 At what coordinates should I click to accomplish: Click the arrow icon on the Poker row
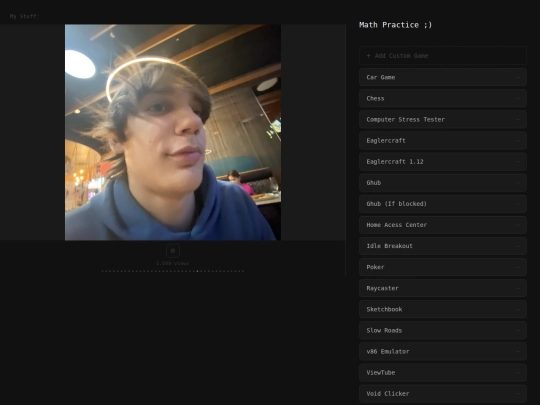518,267
